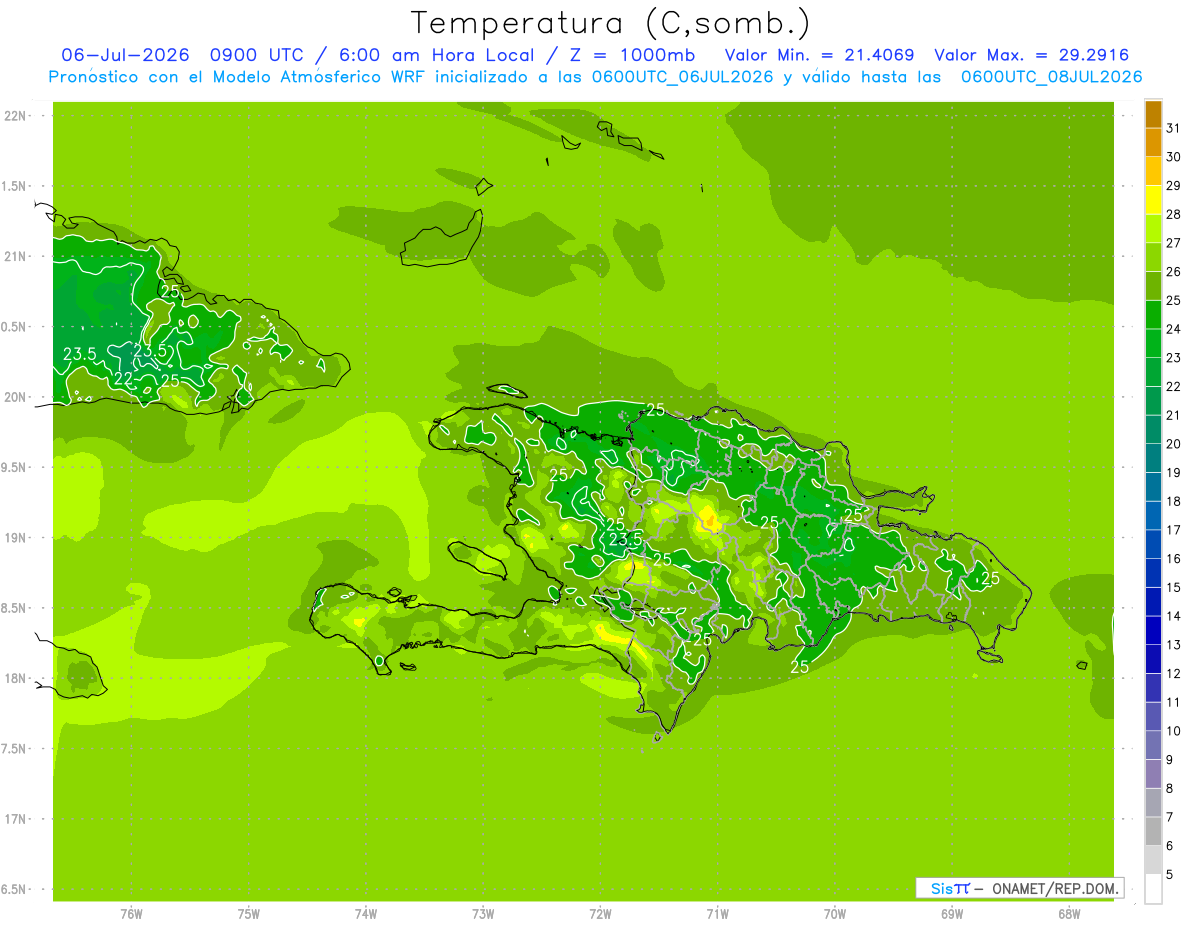This screenshot has height=927, width=1200.
Task: Click the 'Temperatura (C,somb.)' map title
Action: [611, 24]
